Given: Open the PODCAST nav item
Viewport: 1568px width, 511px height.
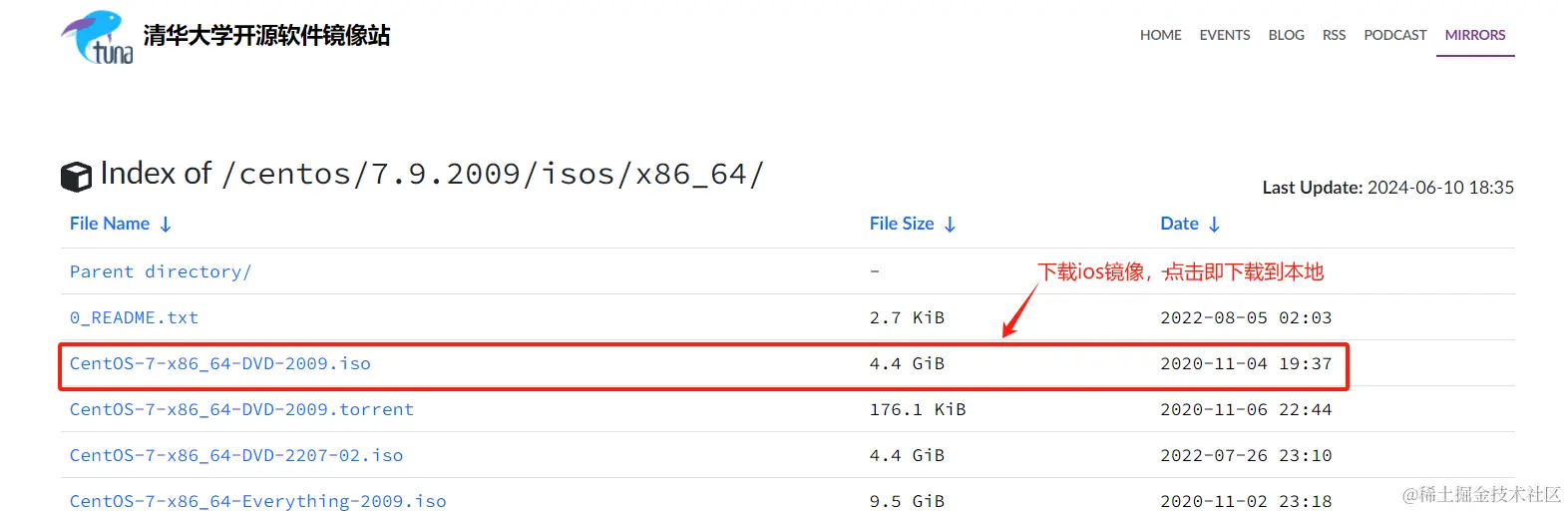Looking at the screenshot, I should coord(1394,35).
